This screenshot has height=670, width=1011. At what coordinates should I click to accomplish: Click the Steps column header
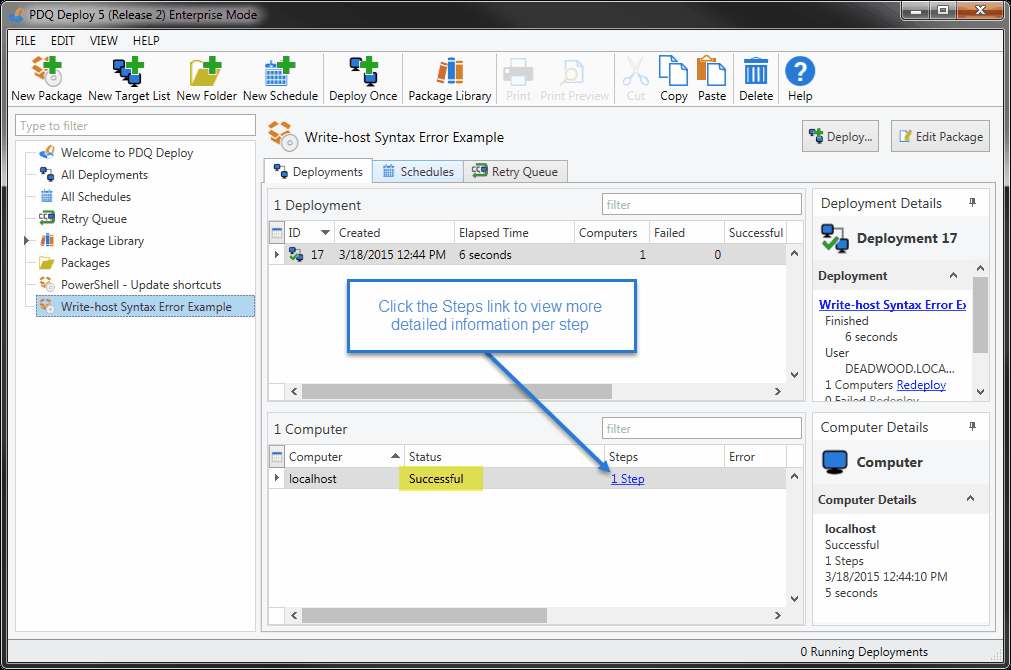(664, 457)
